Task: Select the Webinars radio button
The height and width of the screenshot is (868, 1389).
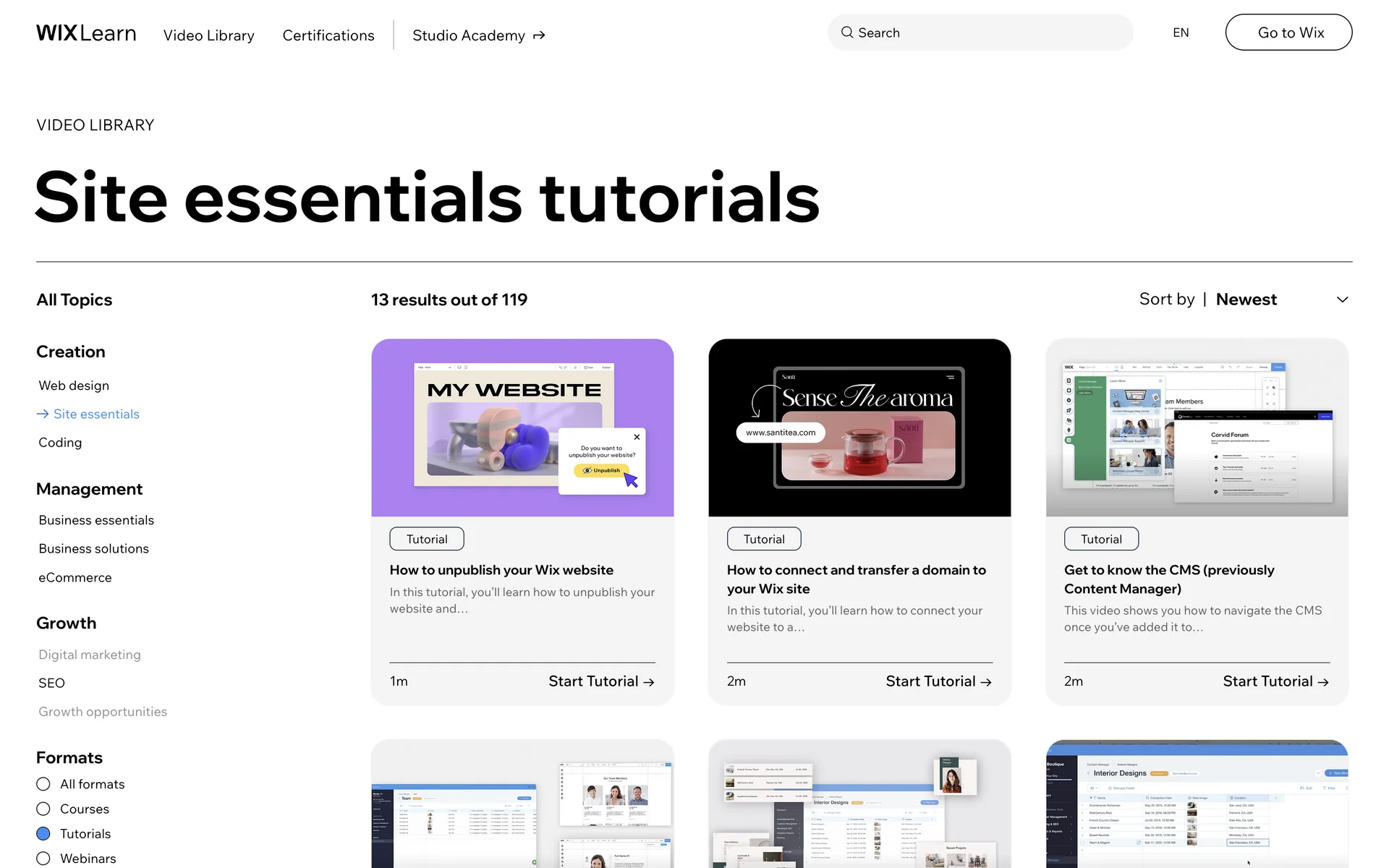Action: click(x=43, y=859)
